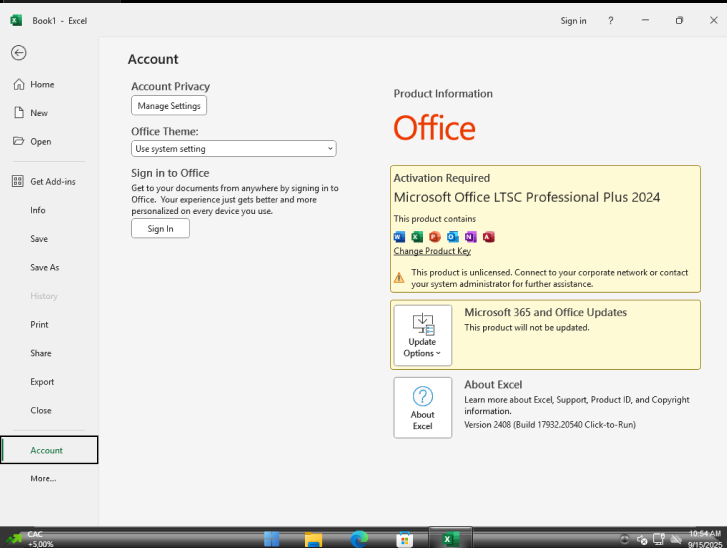The height and width of the screenshot is (548, 727).
Task: Click the OneNote icon in product contents
Action: point(471,237)
